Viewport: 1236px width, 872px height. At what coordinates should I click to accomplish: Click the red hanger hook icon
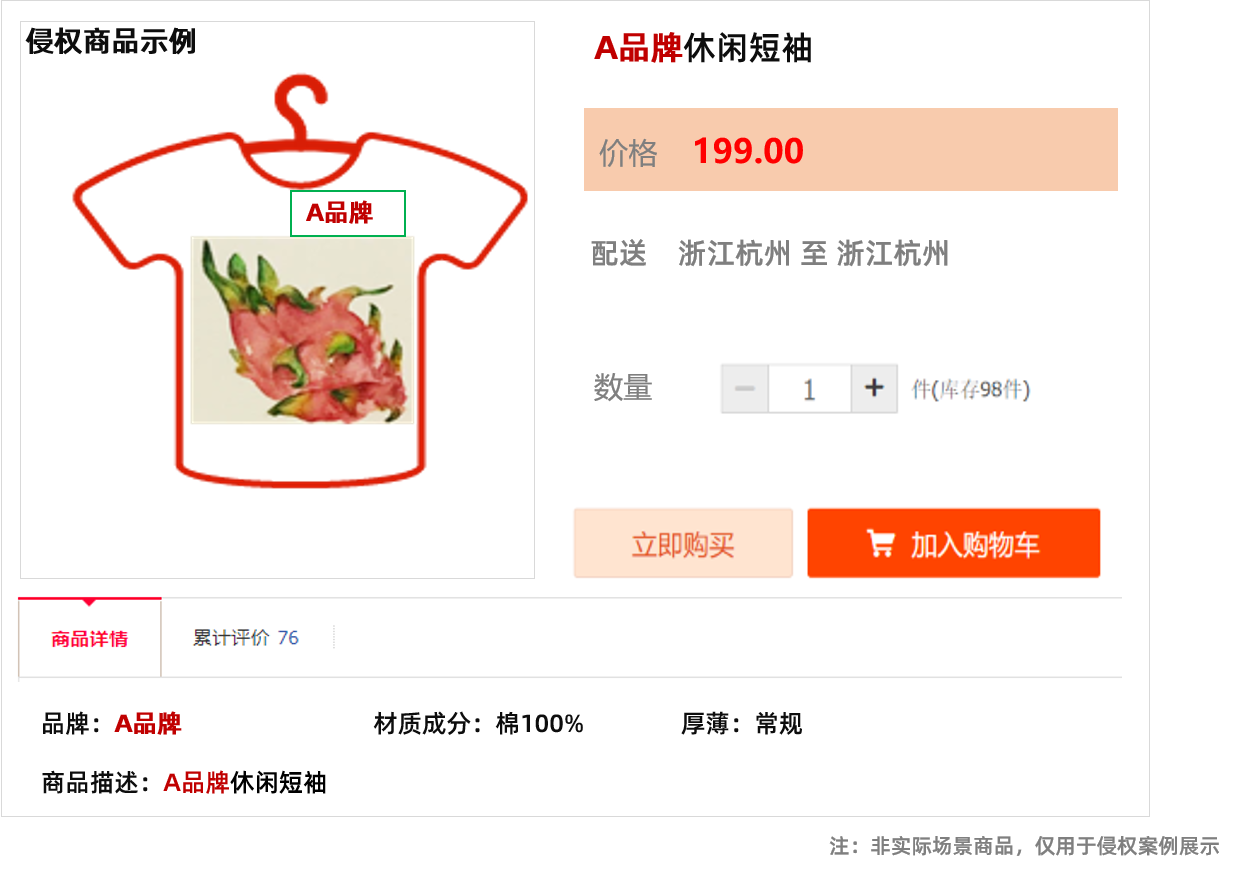(x=302, y=110)
